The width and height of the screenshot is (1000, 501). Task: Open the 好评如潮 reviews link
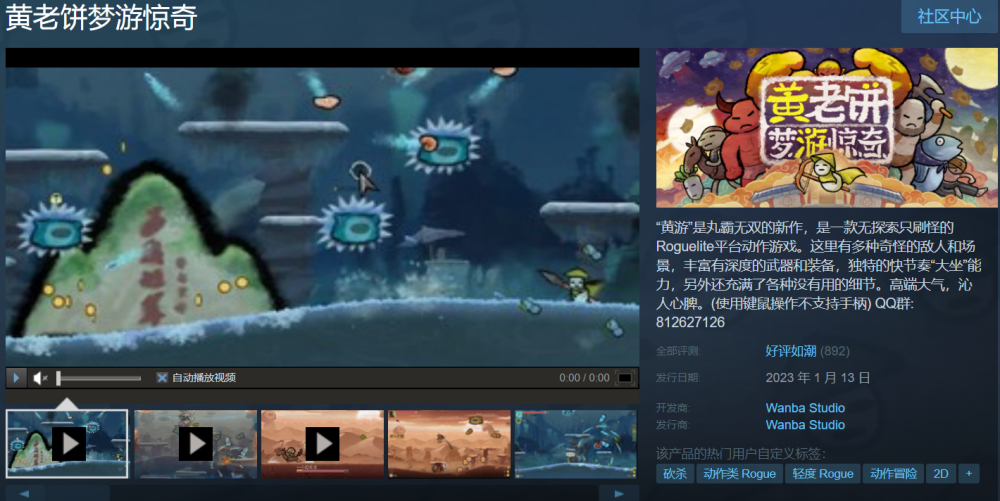click(x=790, y=351)
